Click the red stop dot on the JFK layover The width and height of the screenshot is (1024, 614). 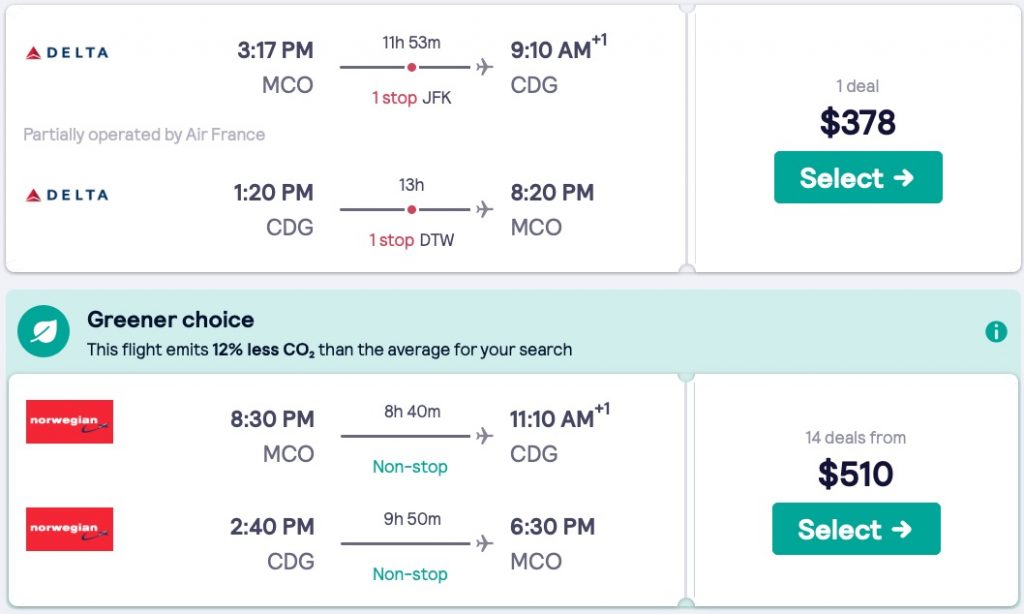[x=411, y=67]
